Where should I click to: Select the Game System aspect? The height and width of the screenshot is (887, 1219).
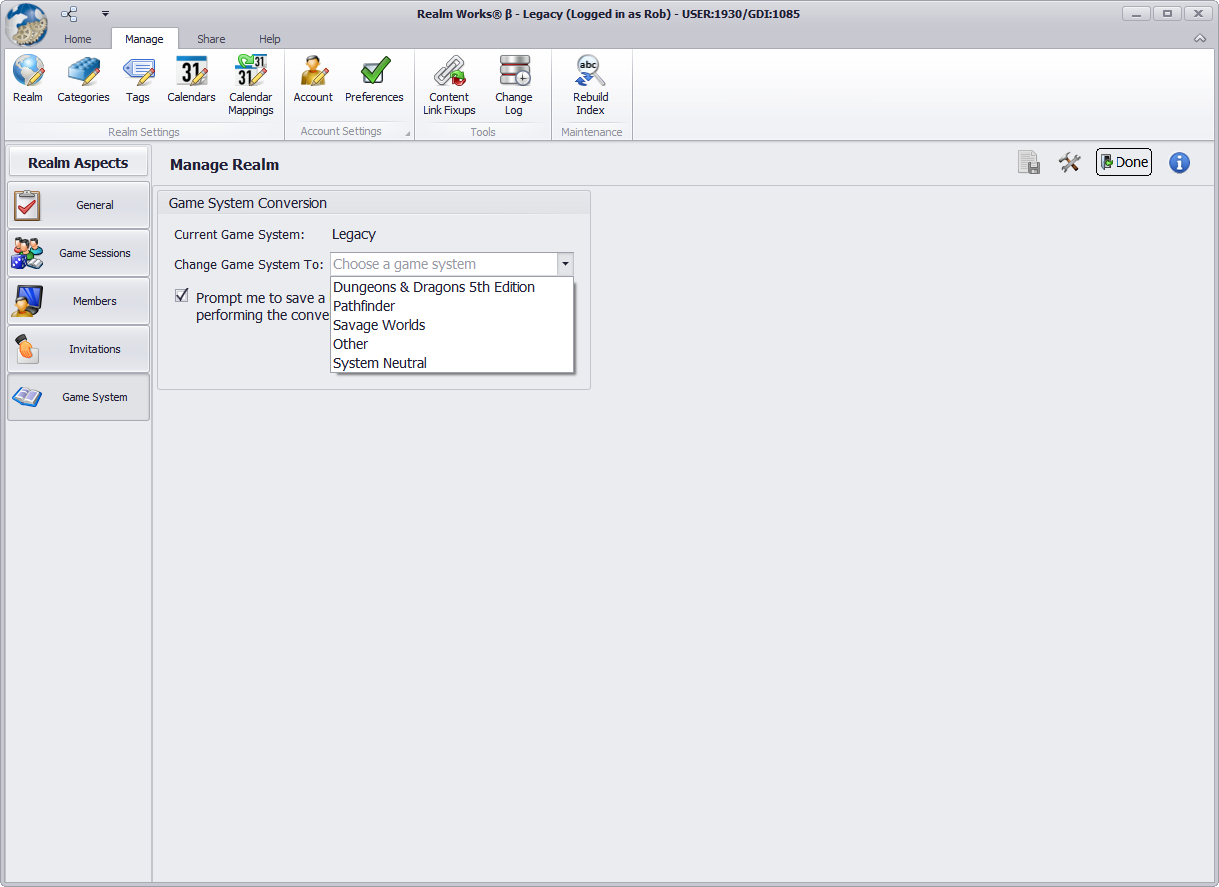[79, 397]
